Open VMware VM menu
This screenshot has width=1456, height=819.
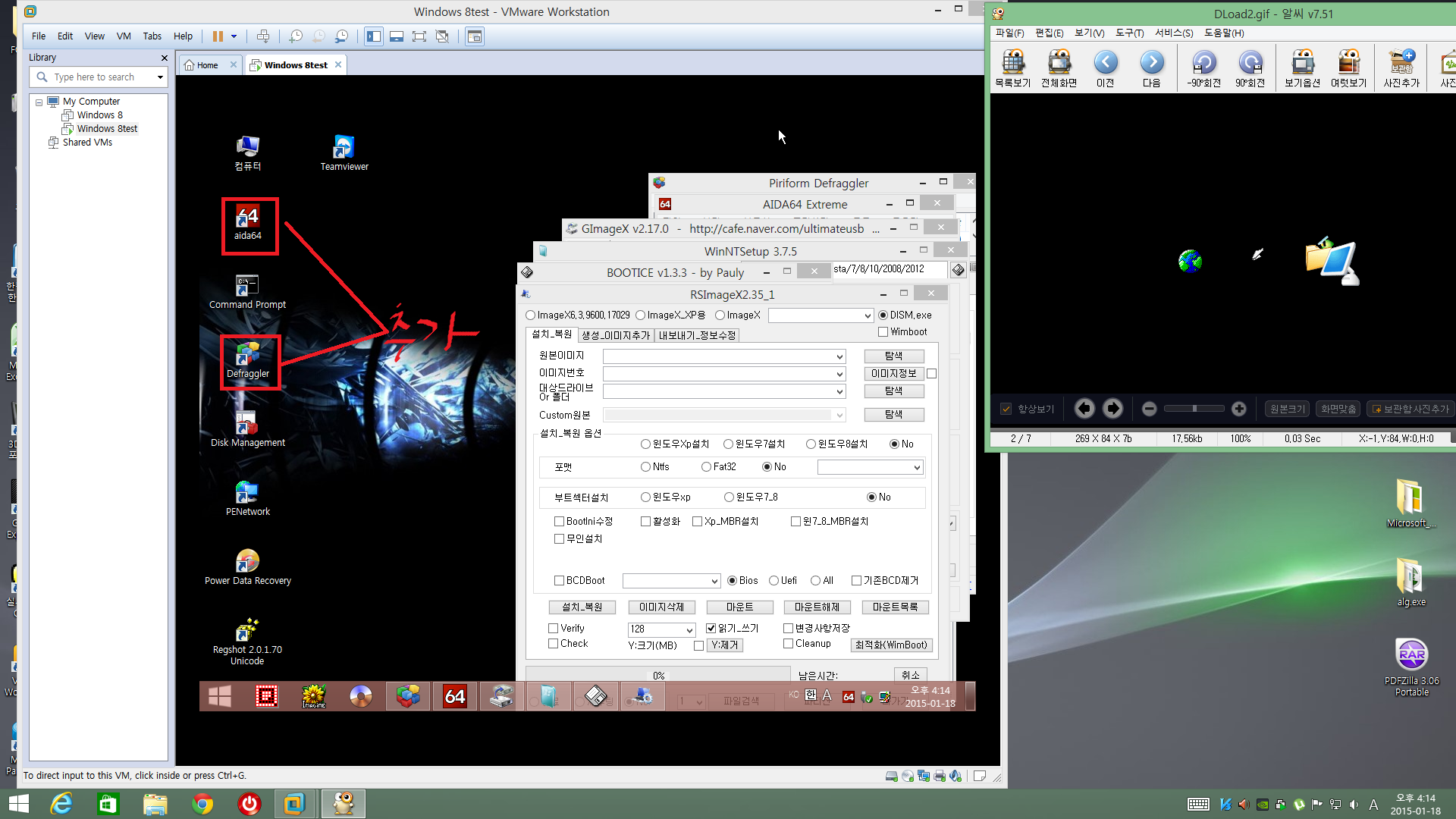click(x=124, y=36)
